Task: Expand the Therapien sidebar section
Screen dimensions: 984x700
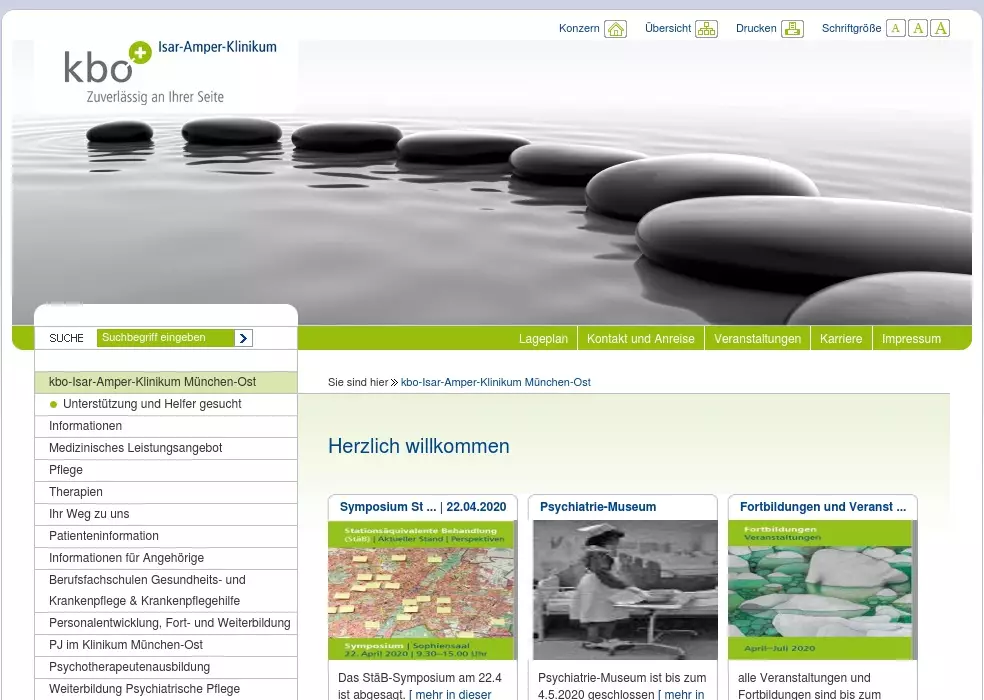Action: pyautogui.click(x=76, y=492)
